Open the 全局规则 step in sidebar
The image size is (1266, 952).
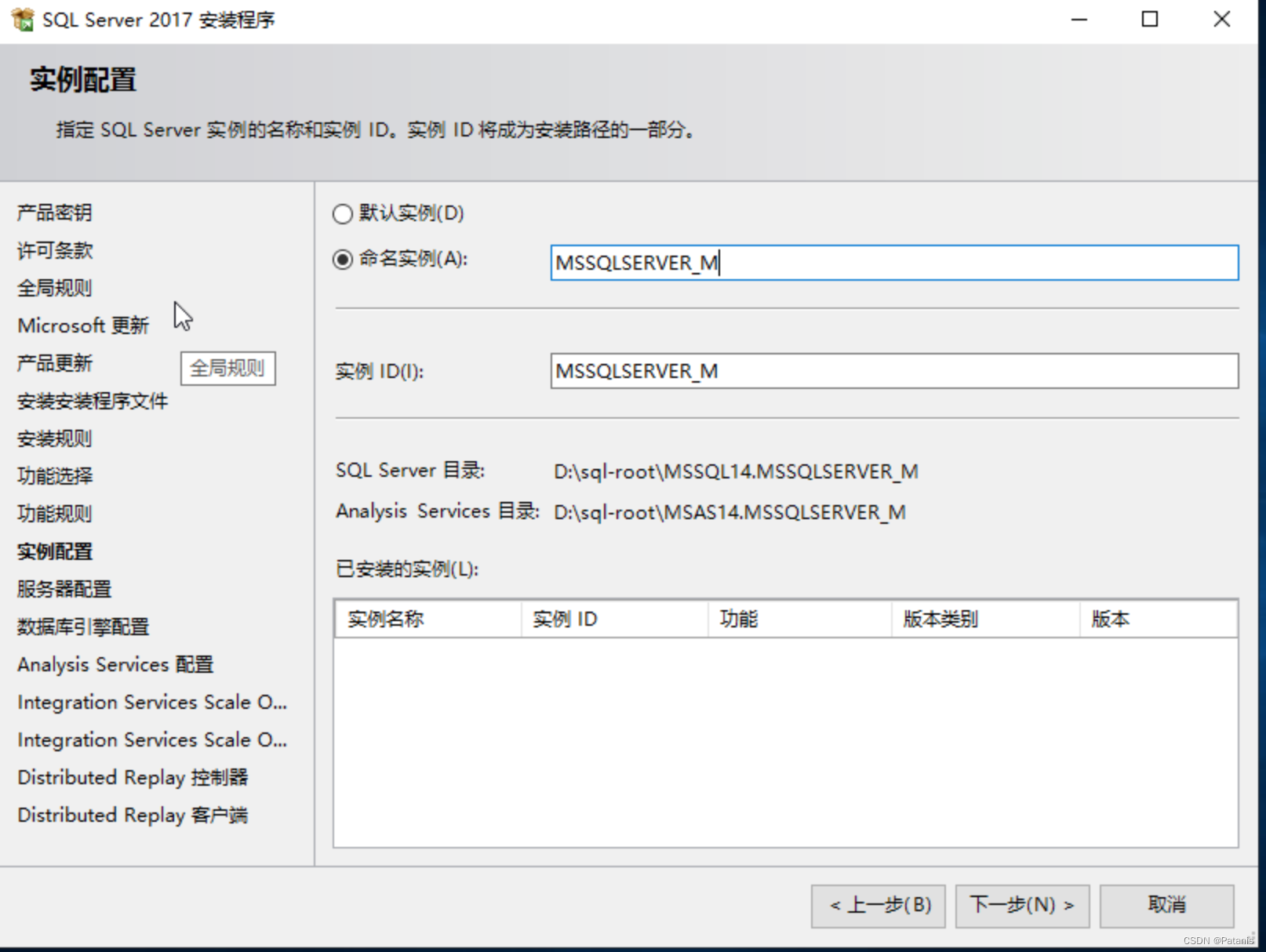(54, 288)
